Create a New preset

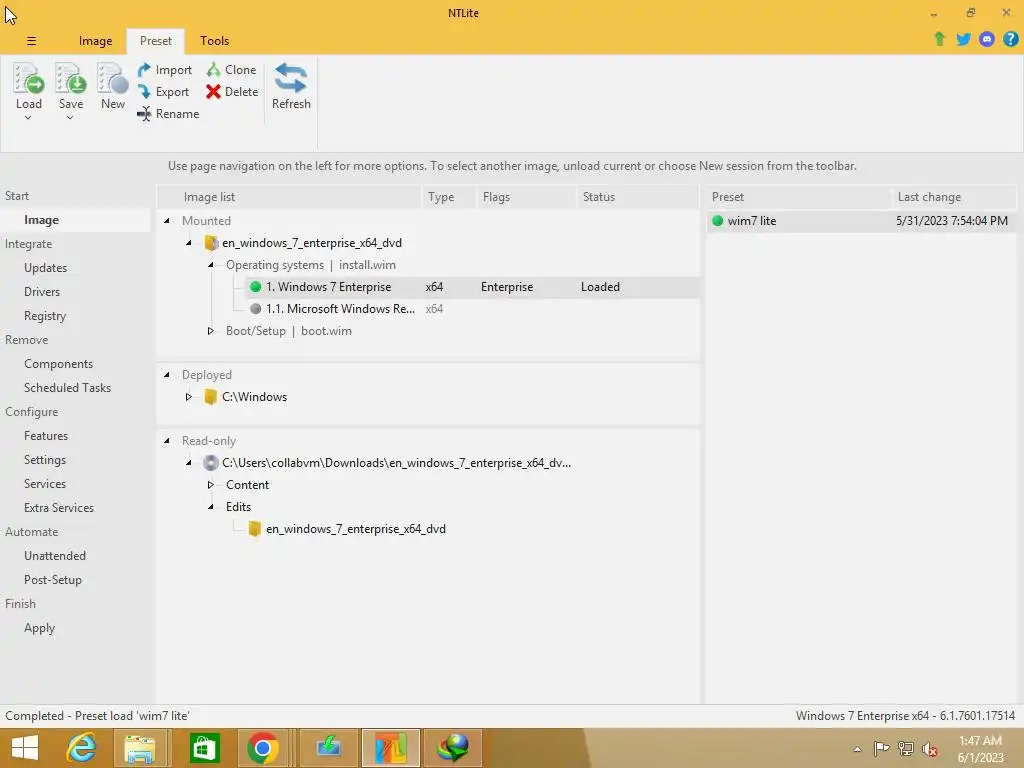tap(112, 86)
